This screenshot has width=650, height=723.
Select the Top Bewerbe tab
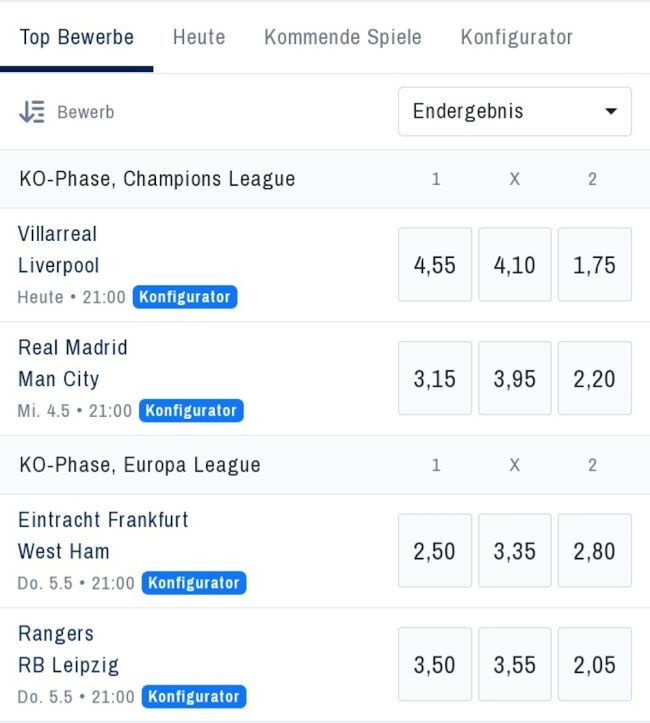77,38
